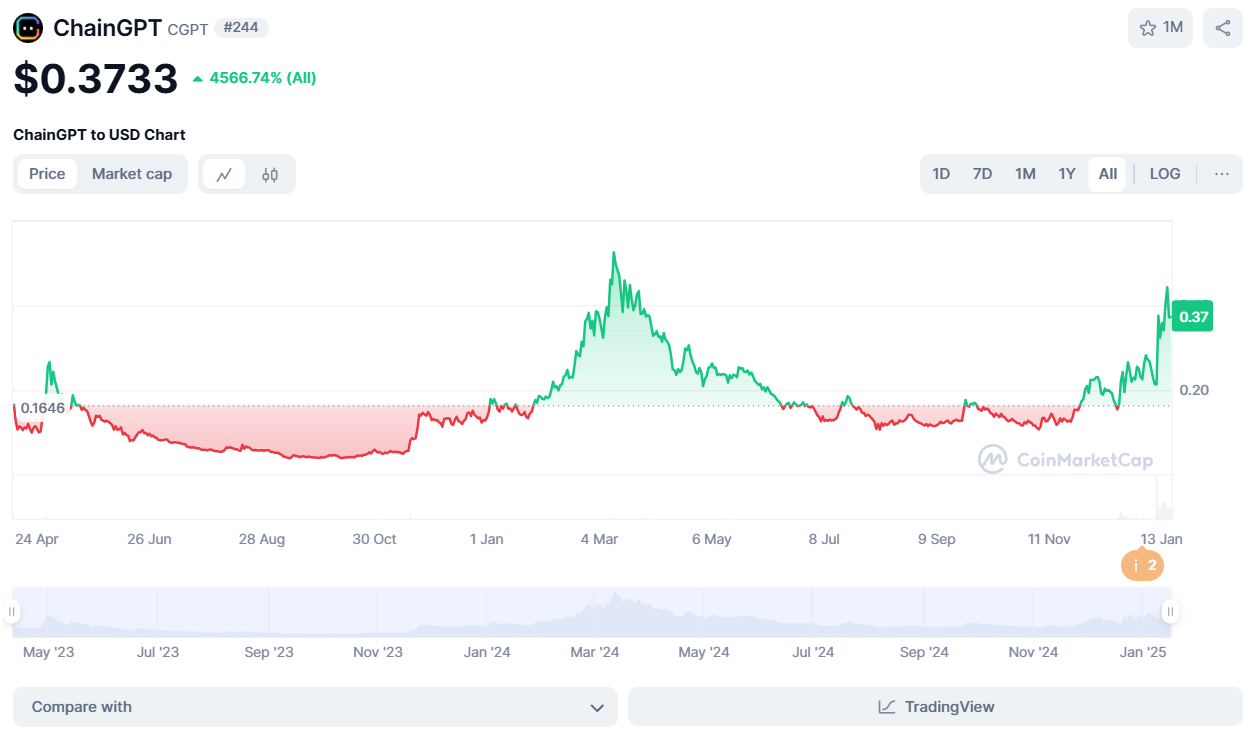The image size is (1259, 740).
Task: Click the 0.1646 starting price label
Action: (42, 408)
